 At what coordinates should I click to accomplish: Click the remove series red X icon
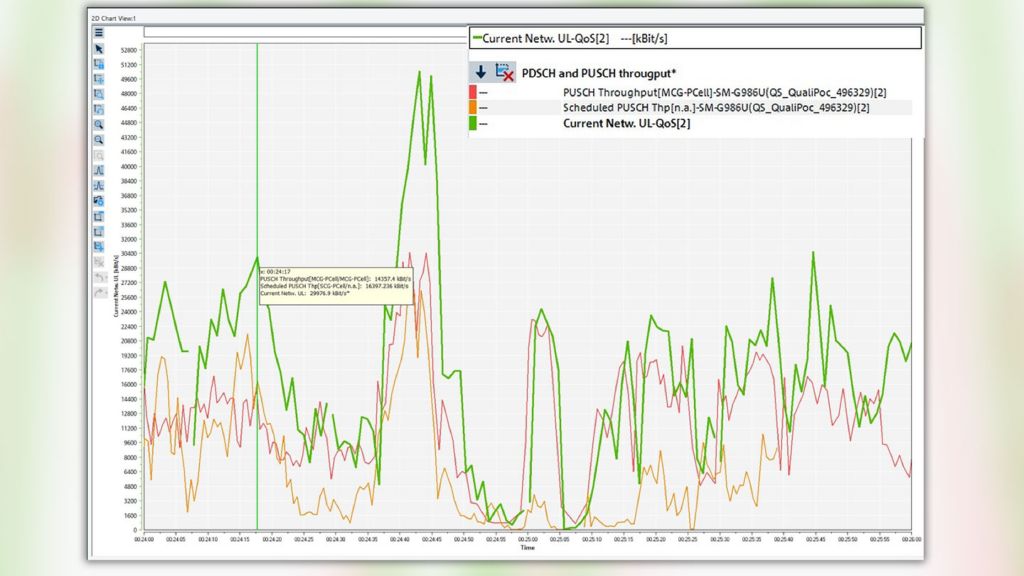pos(504,72)
